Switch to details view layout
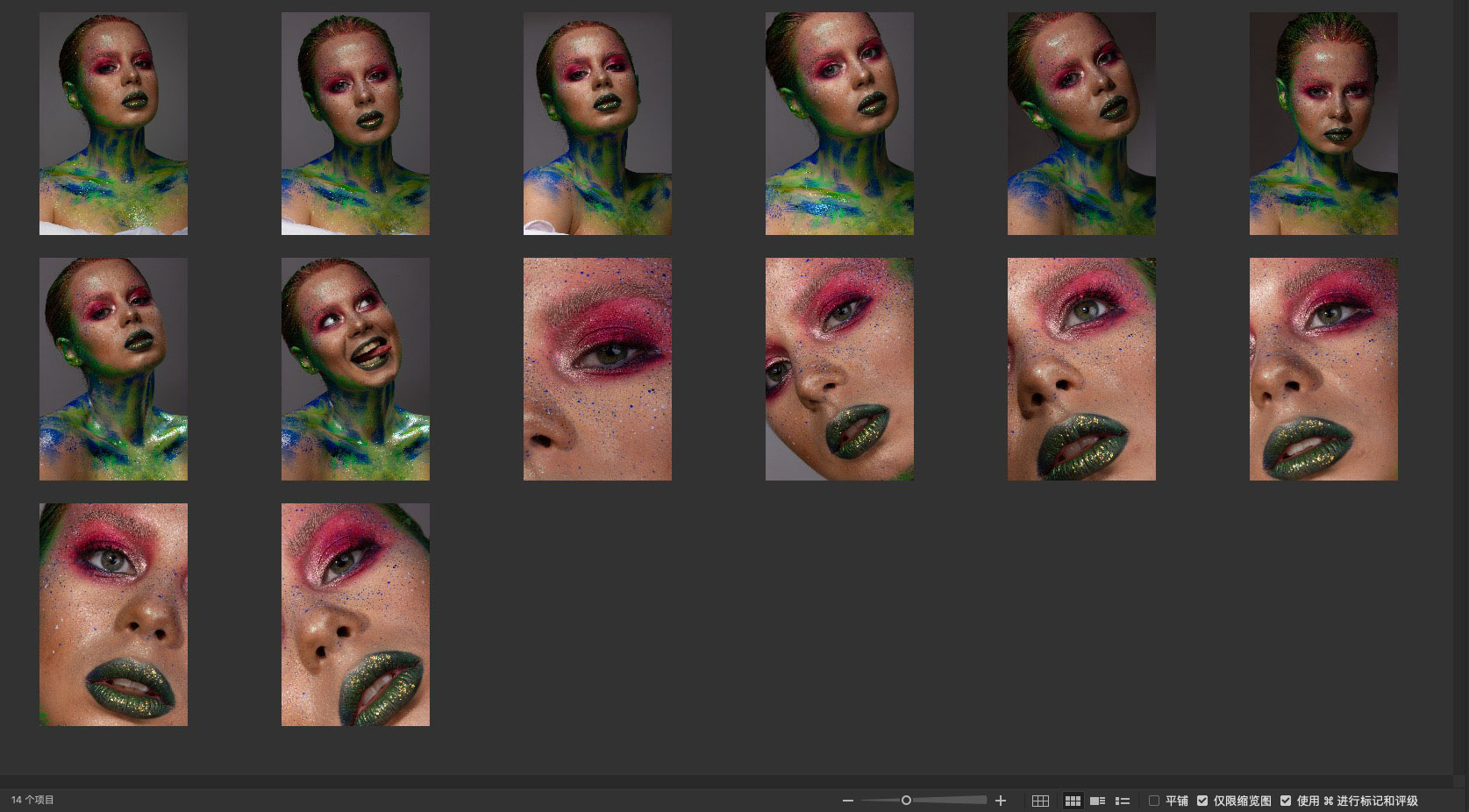This screenshot has width=1469, height=812. (1097, 801)
